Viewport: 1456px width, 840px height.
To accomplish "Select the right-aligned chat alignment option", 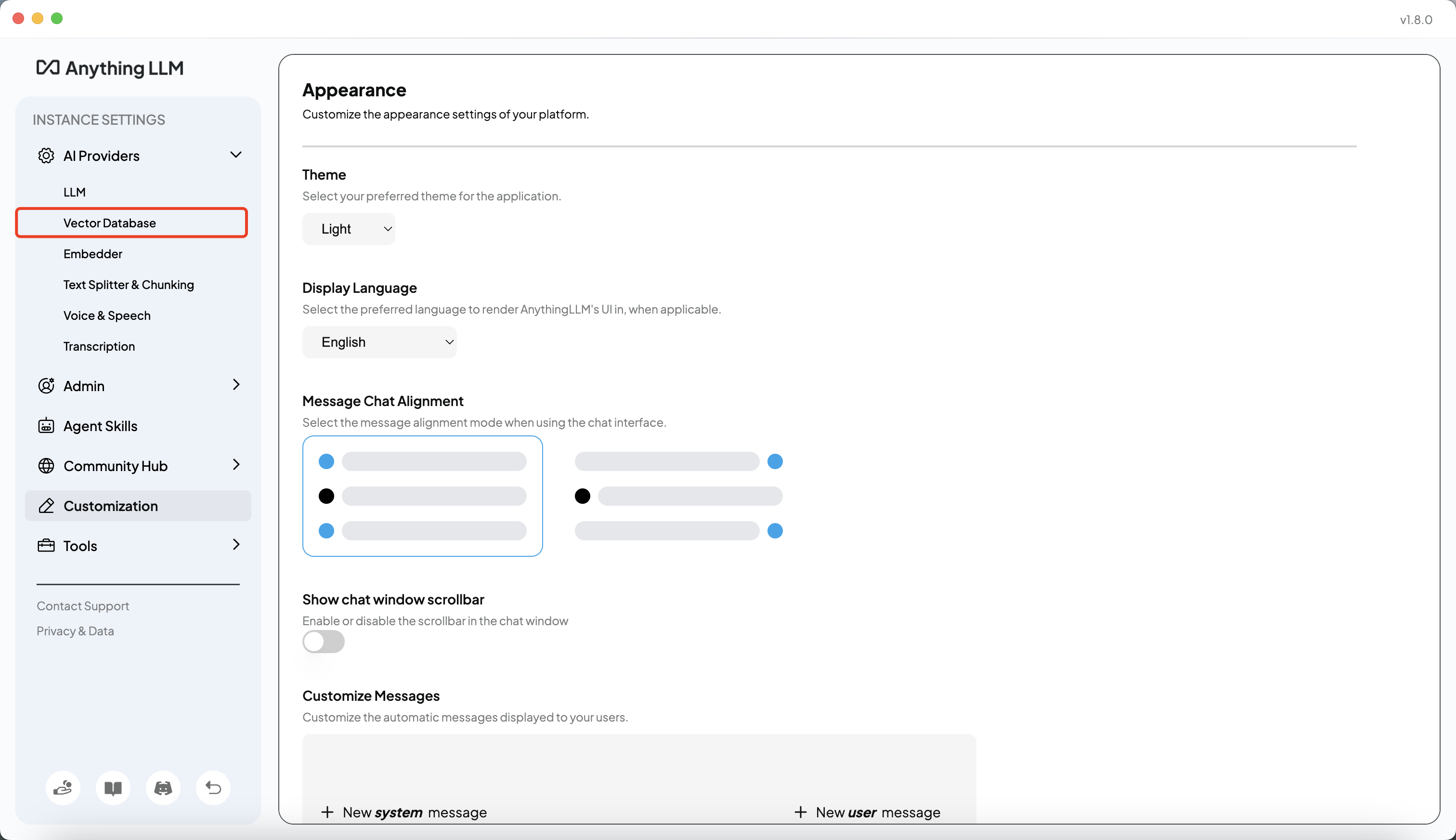I will 679,496.
